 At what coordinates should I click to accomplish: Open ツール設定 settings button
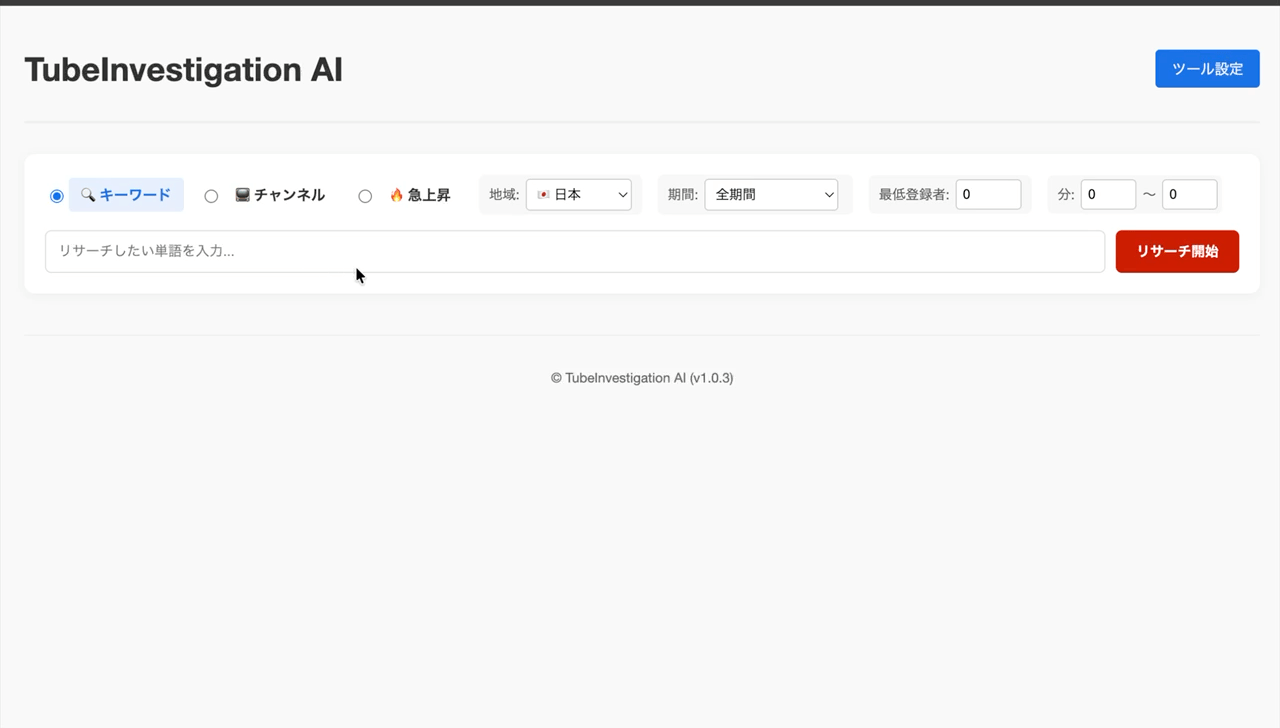1207,69
